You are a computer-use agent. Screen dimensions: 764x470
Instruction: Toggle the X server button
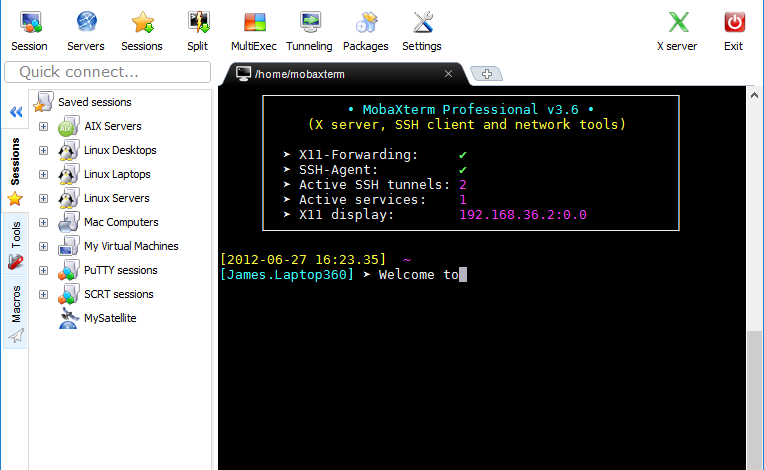pyautogui.click(x=677, y=31)
